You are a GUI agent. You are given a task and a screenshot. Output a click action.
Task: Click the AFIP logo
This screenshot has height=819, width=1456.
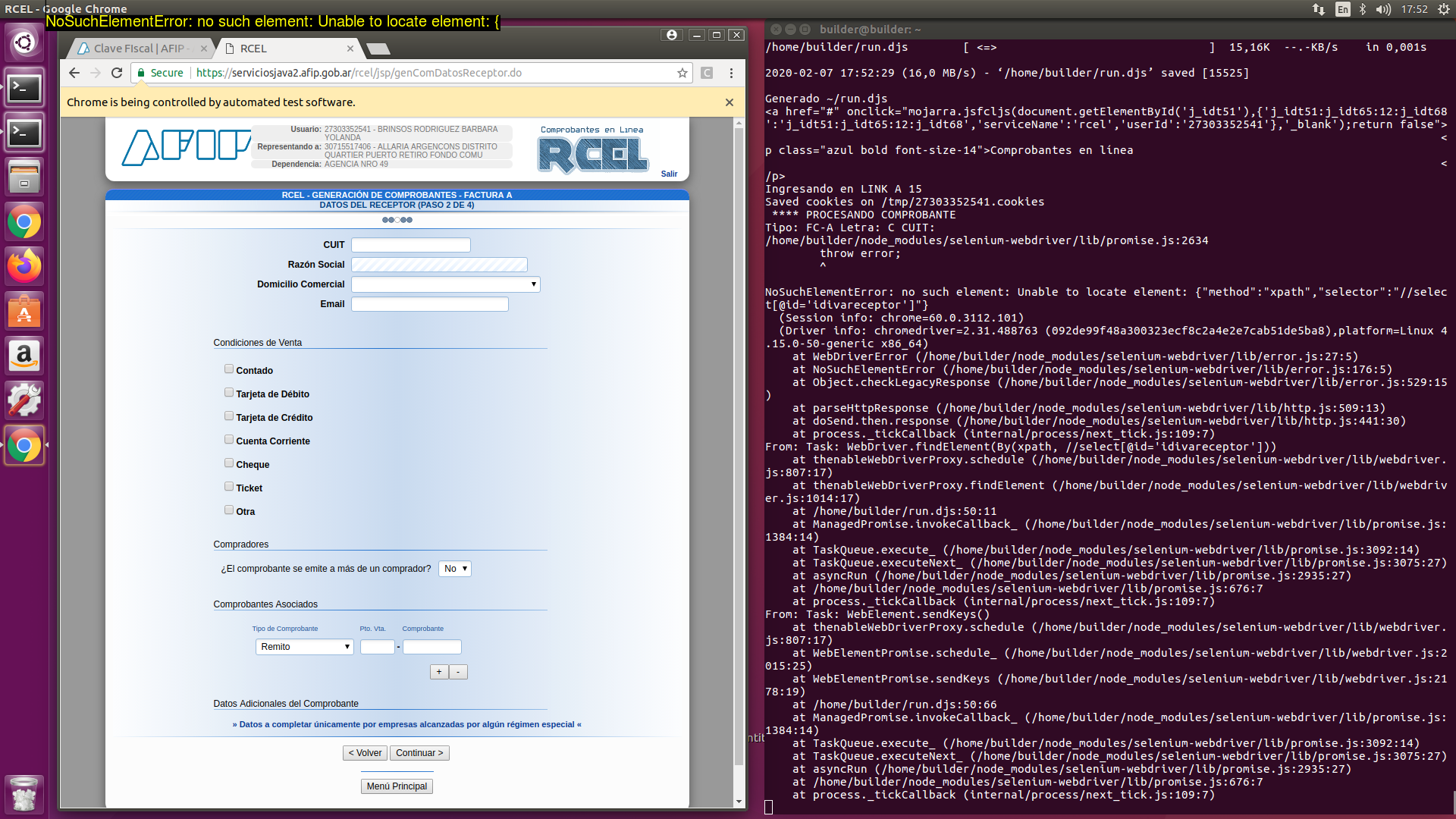pyautogui.click(x=186, y=146)
